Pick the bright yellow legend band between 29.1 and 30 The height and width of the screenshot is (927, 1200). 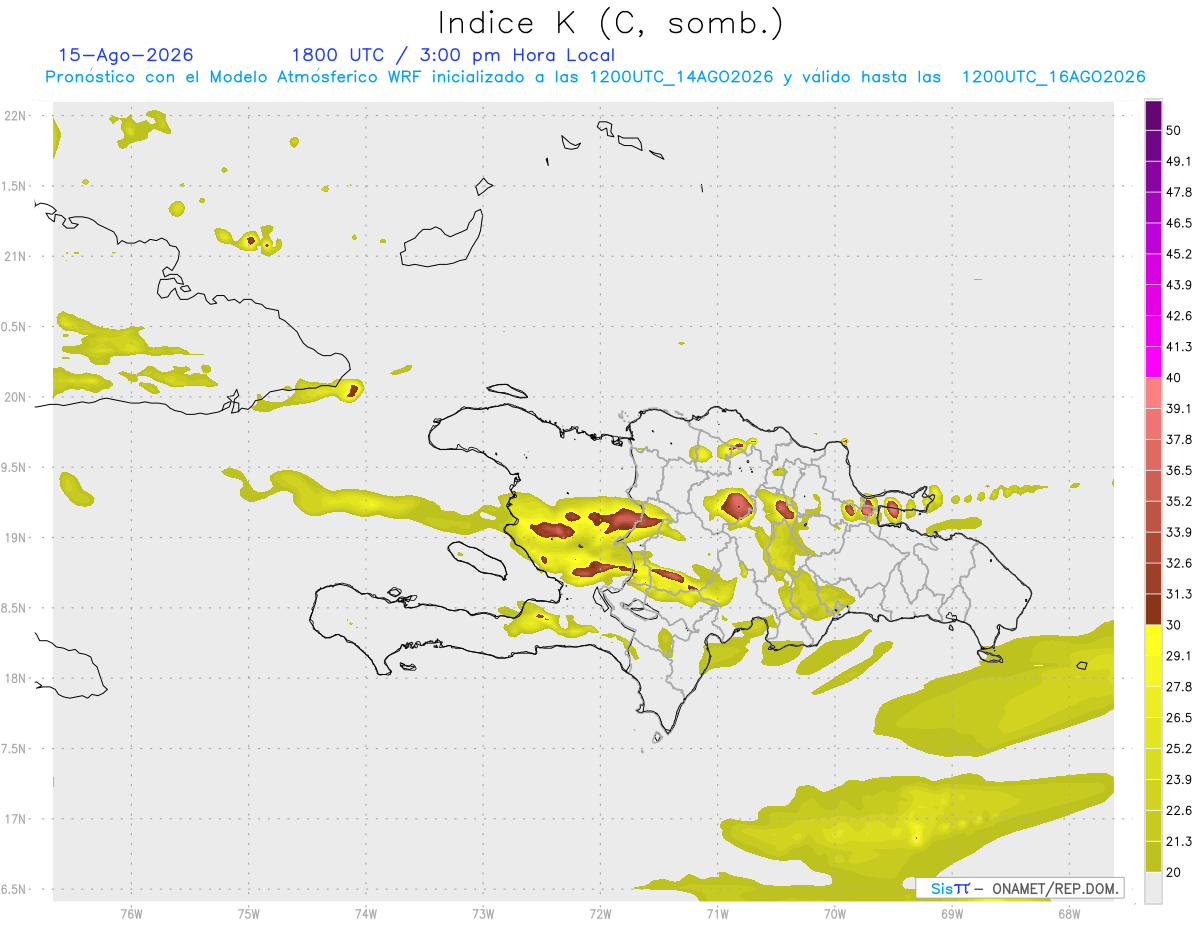point(1154,640)
